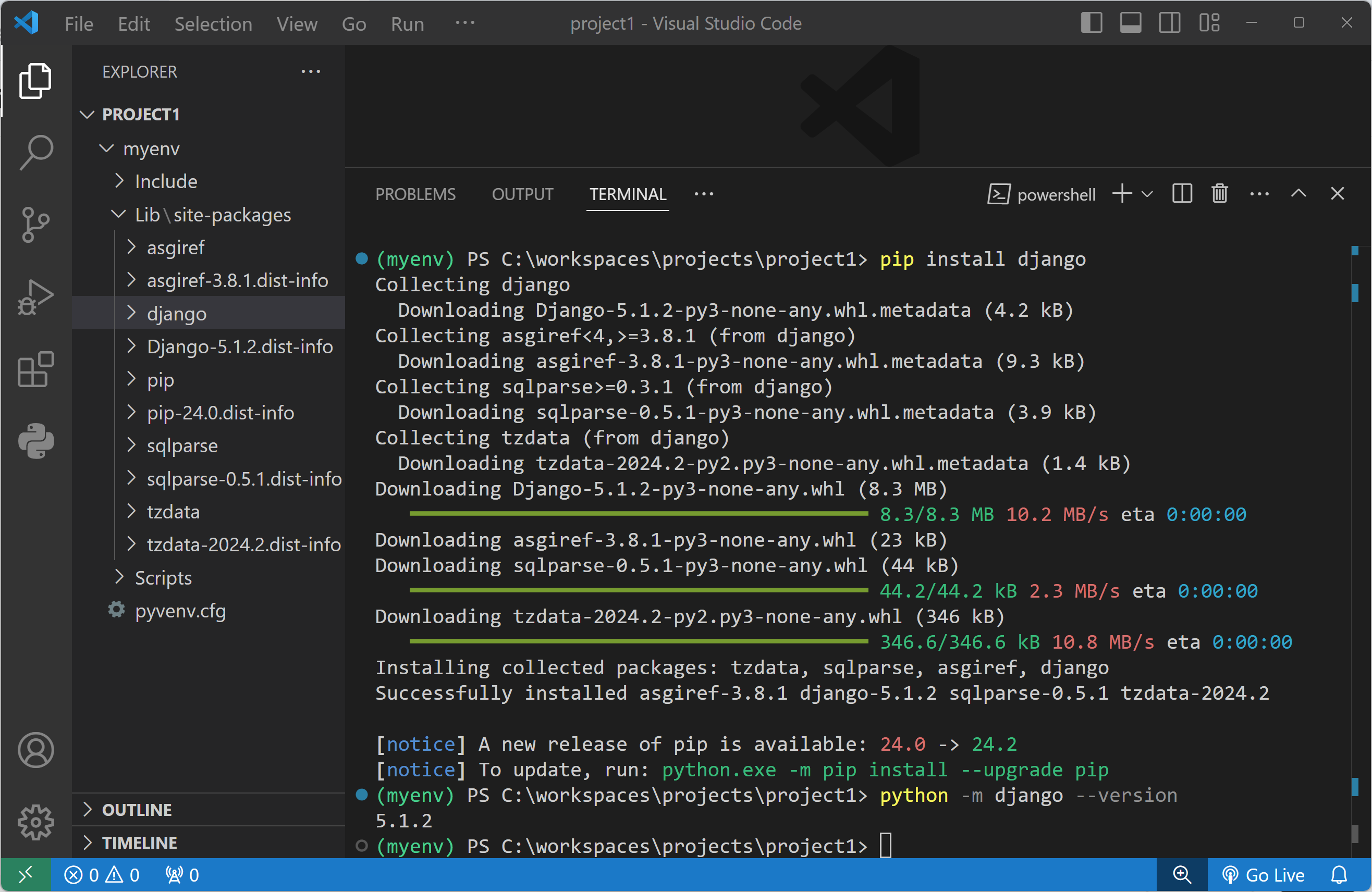Open the Search view in activity bar
1372x892 pixels.
click(x=36, y=152)
